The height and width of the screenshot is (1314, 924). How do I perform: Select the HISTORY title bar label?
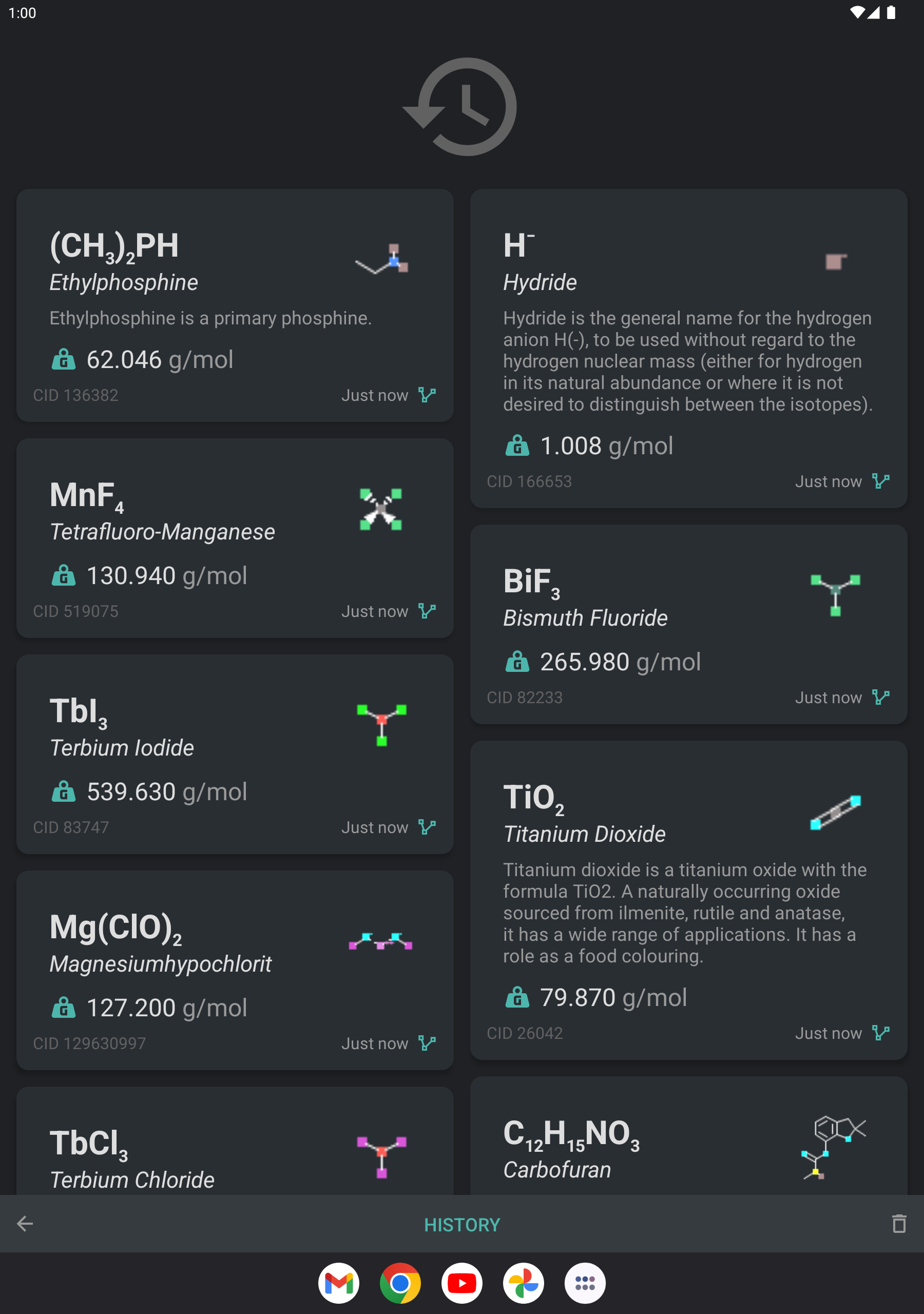462,1224
